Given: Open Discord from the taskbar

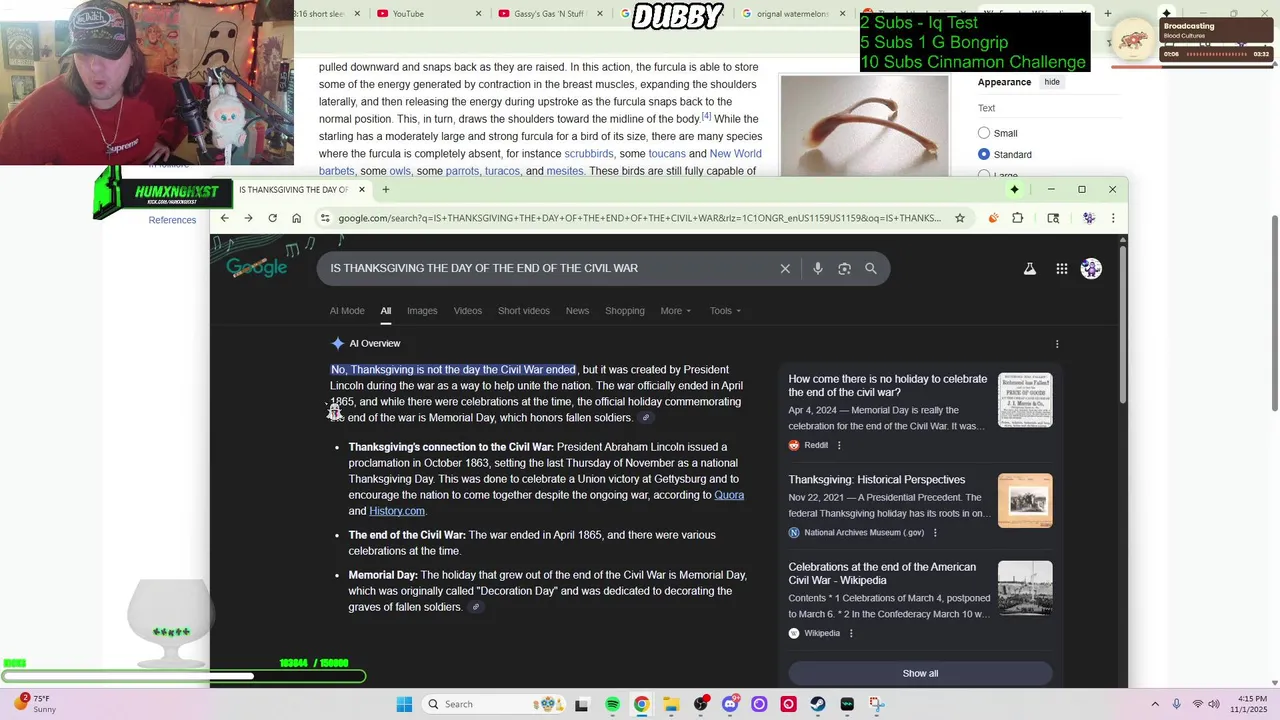Looking at the screenshot, I should click(x=730, y=704).
